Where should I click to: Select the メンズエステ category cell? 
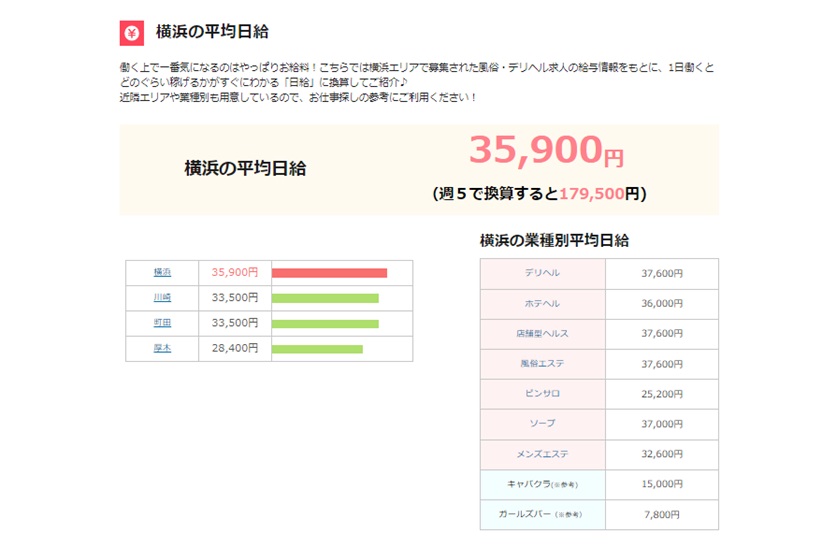[542, 454]
